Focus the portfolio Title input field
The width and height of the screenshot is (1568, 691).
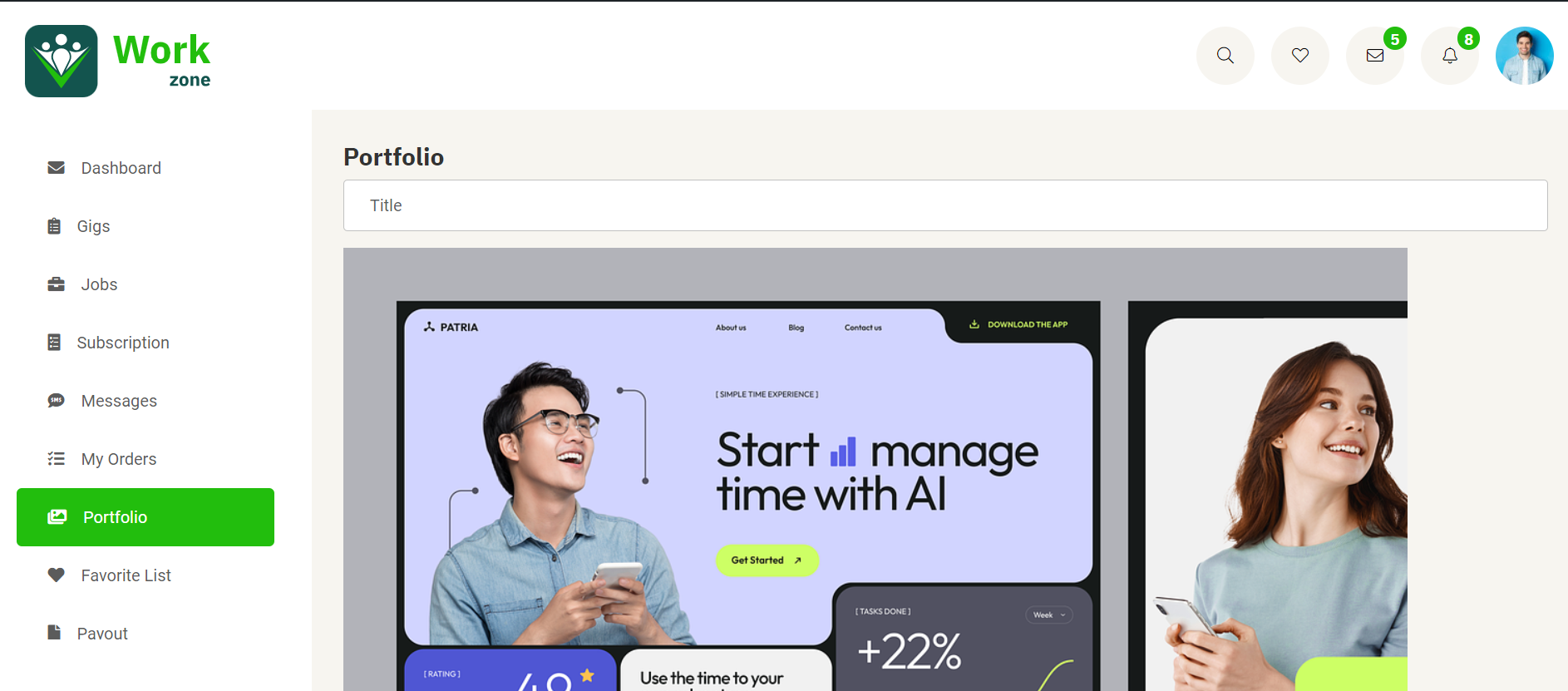945,205
